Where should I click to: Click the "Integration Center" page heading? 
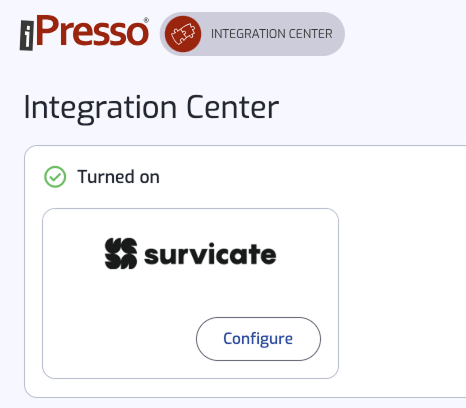pos(151,107)
